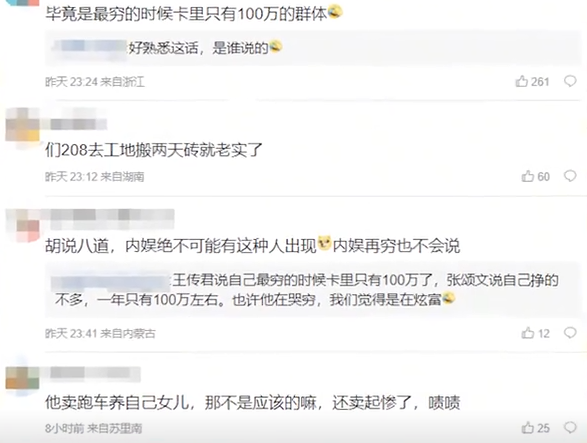Click timestamp 昨天 23:24 来自浙江
Screen dimensions: 587x443
pyautogui.click(x=95, y=82)
